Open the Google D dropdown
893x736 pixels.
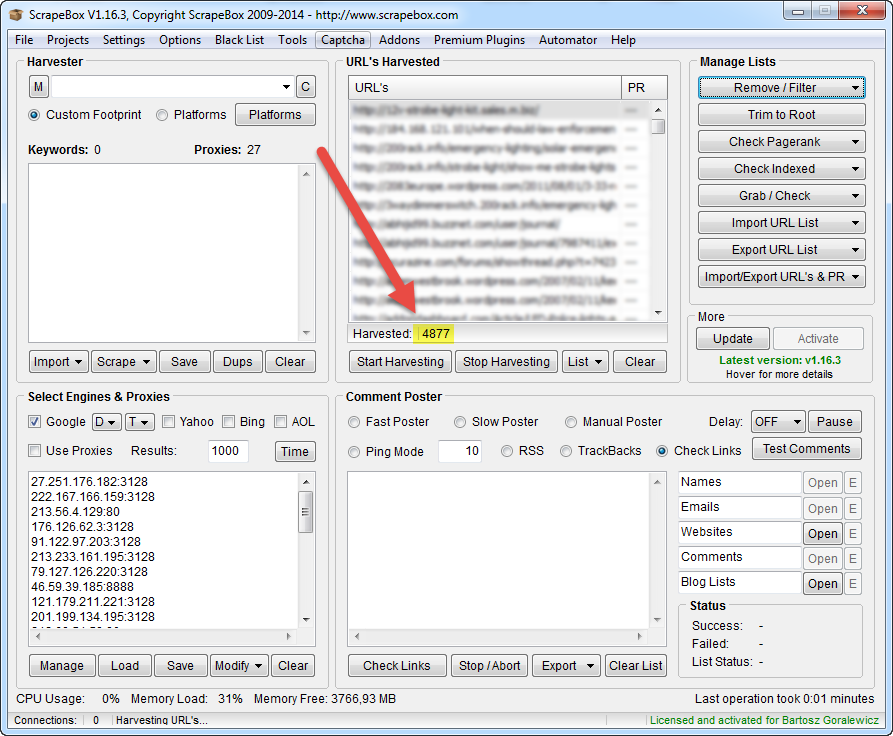coord(106,422)
